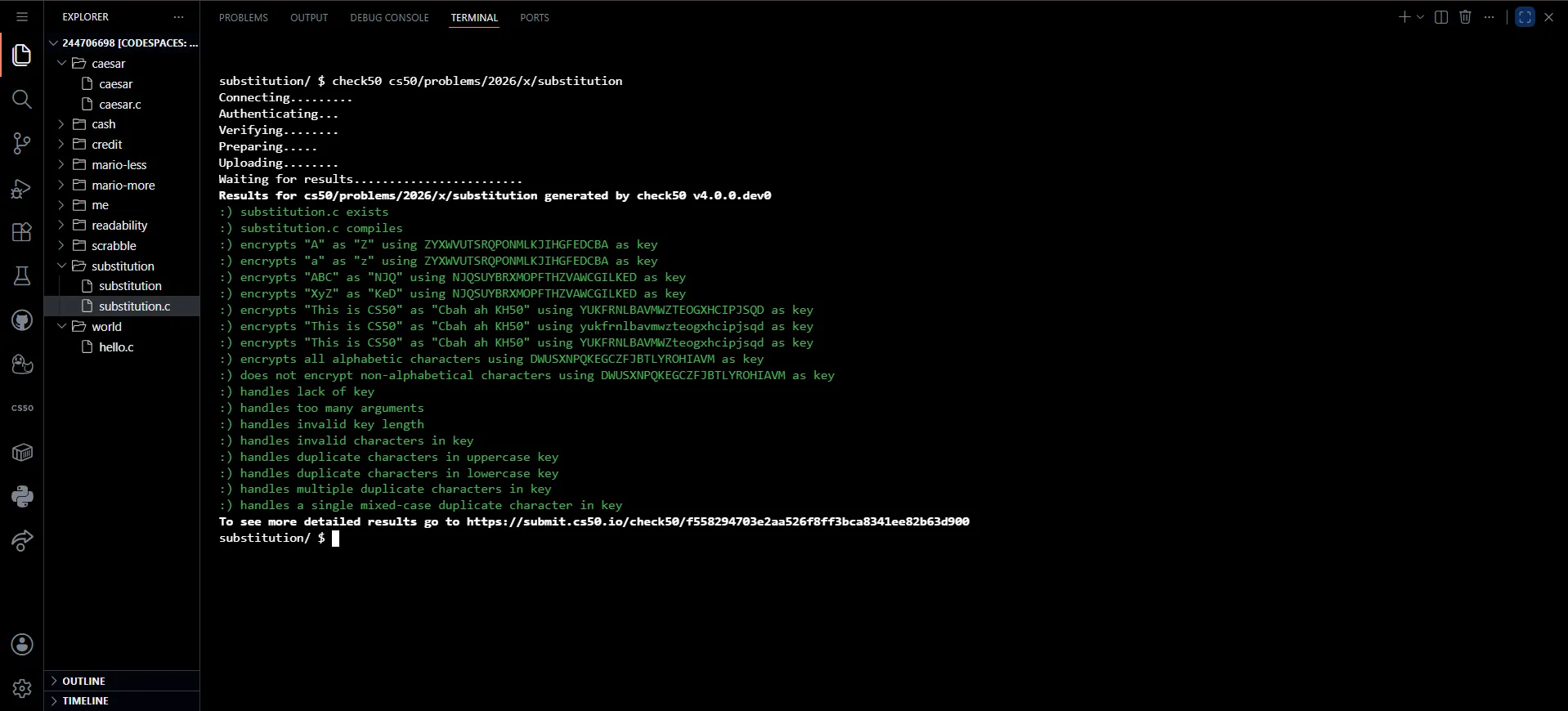Viewport: 1568px width, 711px height.
Task: Expand the readability folder
Action: (122, 225)
